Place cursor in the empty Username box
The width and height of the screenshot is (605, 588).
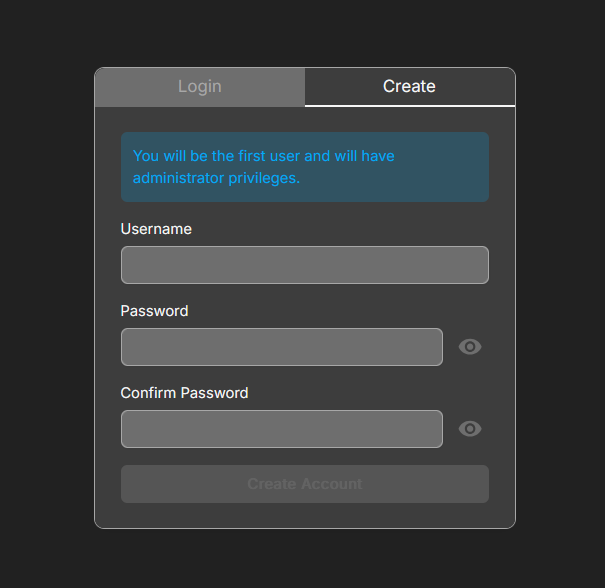click(305, 265)
